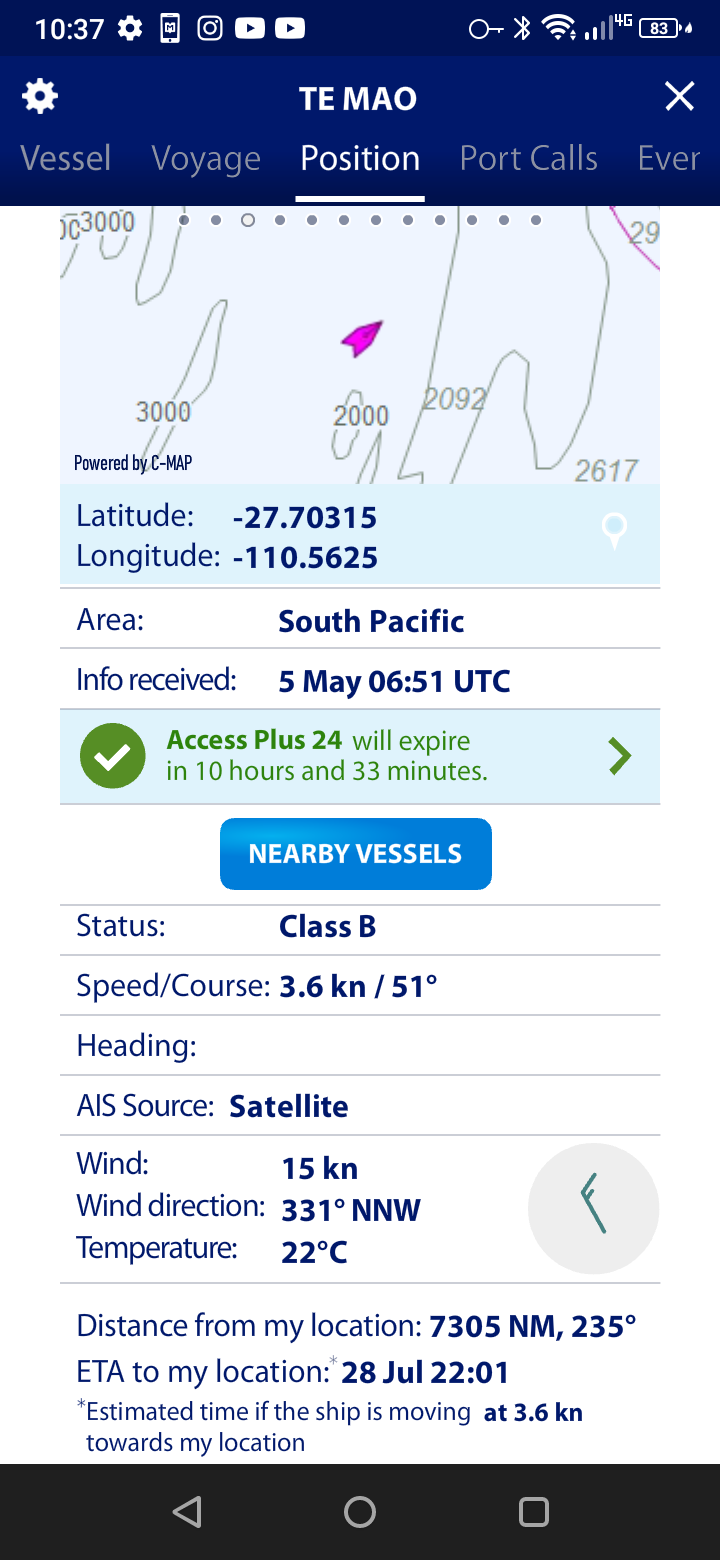Image resolution: width=720 pixels, height=1560 pixels.
Task: Tap the wind direction barb indicator
Action: pos(593,1208)
